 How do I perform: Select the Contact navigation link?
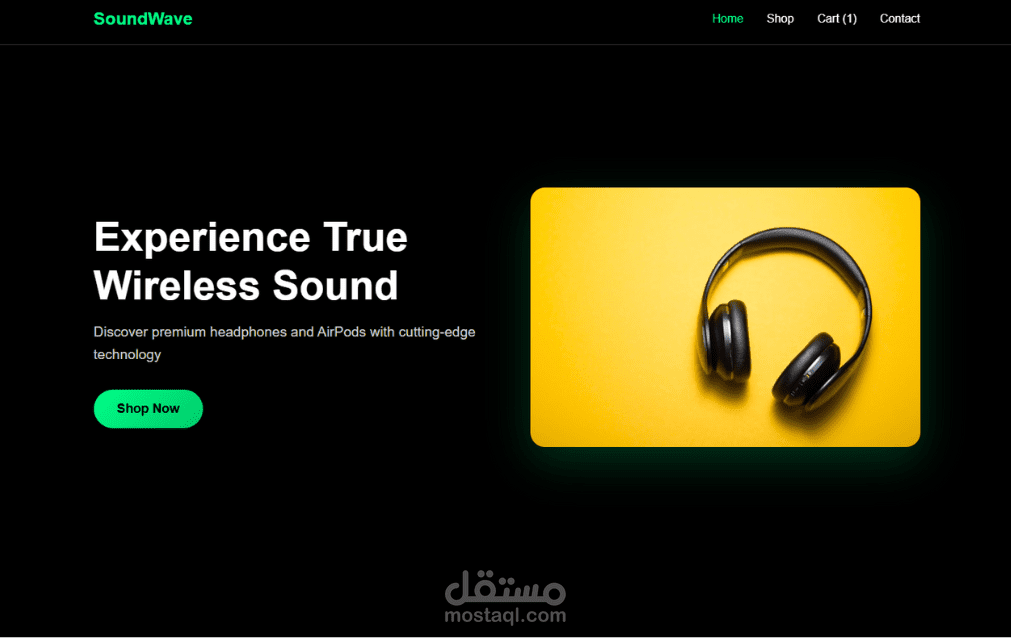coord(899,19)
